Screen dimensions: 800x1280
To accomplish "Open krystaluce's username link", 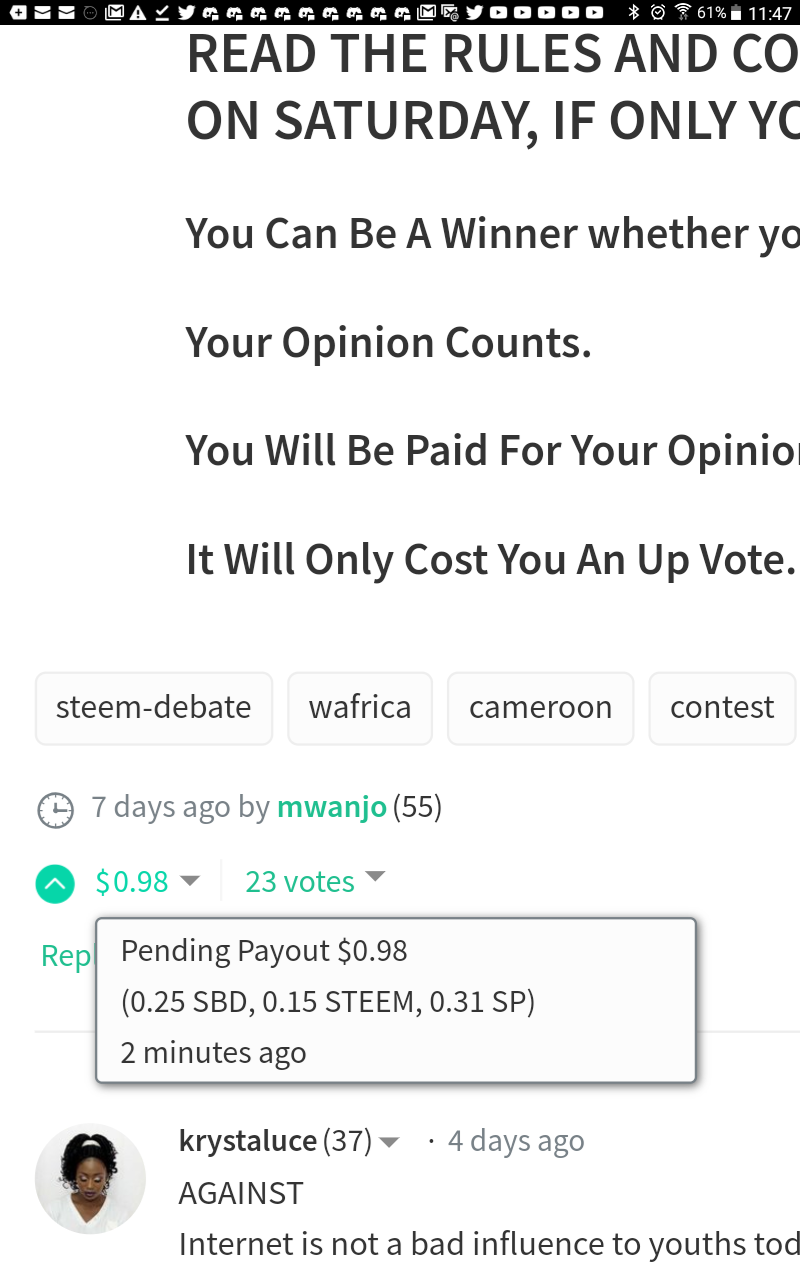I will tap(247, 1141).
